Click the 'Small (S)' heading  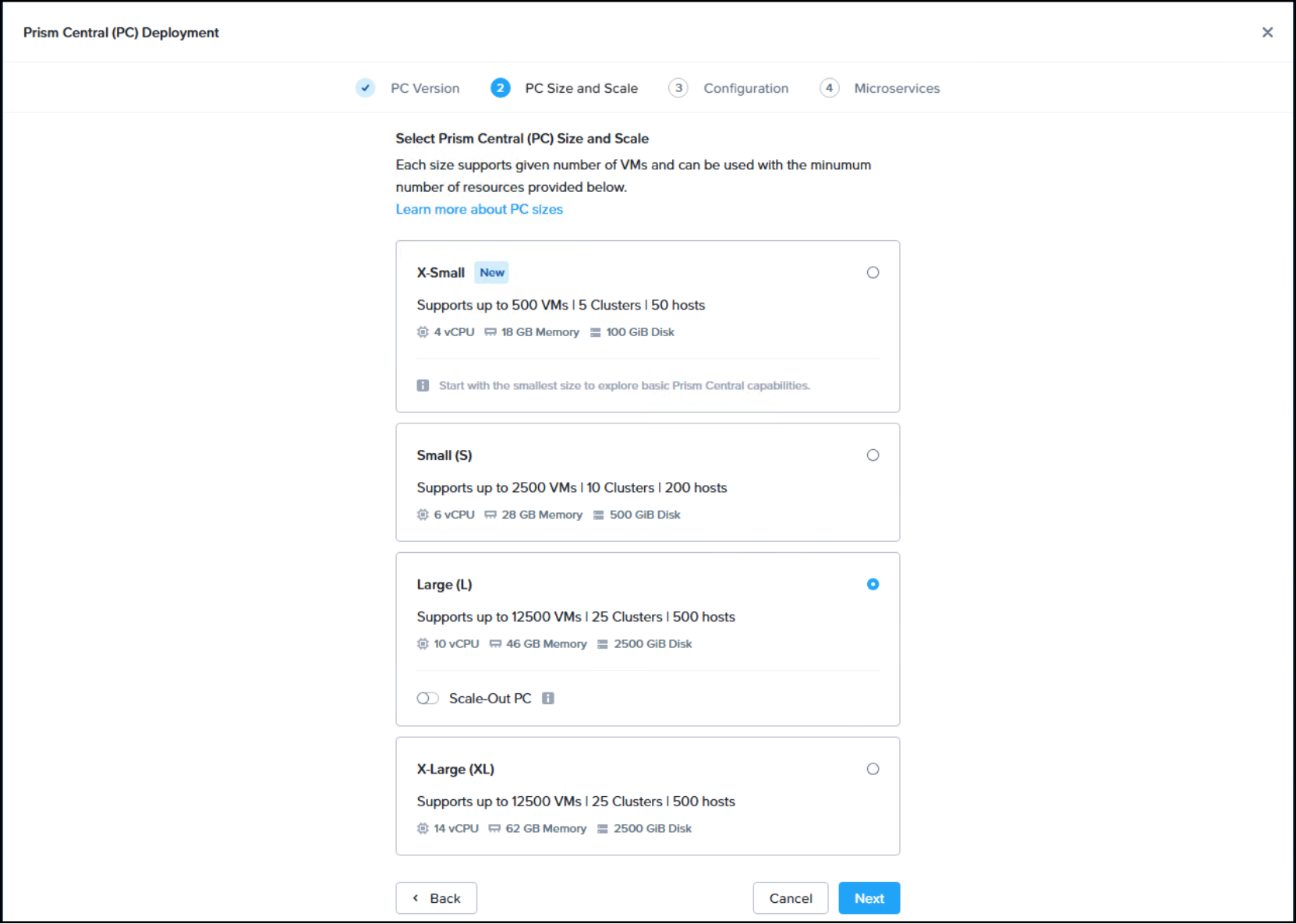coord(444,455)
